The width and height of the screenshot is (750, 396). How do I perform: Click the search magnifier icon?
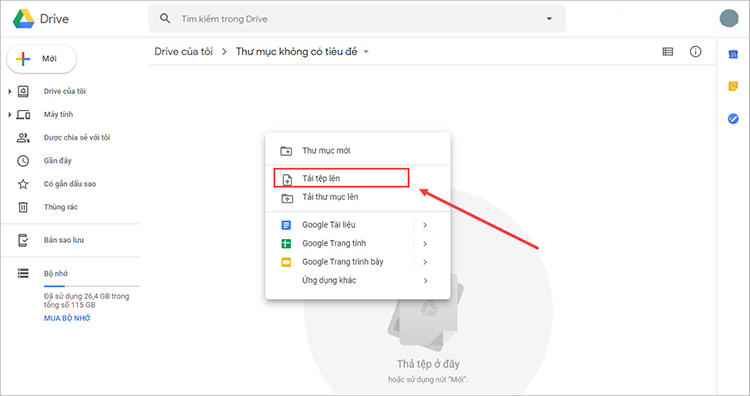click(165, 19)
